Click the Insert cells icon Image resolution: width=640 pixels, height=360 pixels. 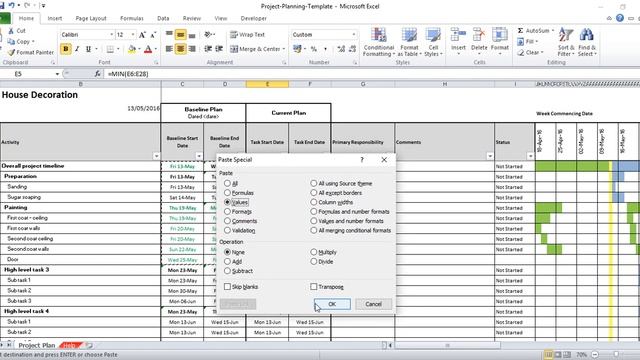tap(458, 35)
